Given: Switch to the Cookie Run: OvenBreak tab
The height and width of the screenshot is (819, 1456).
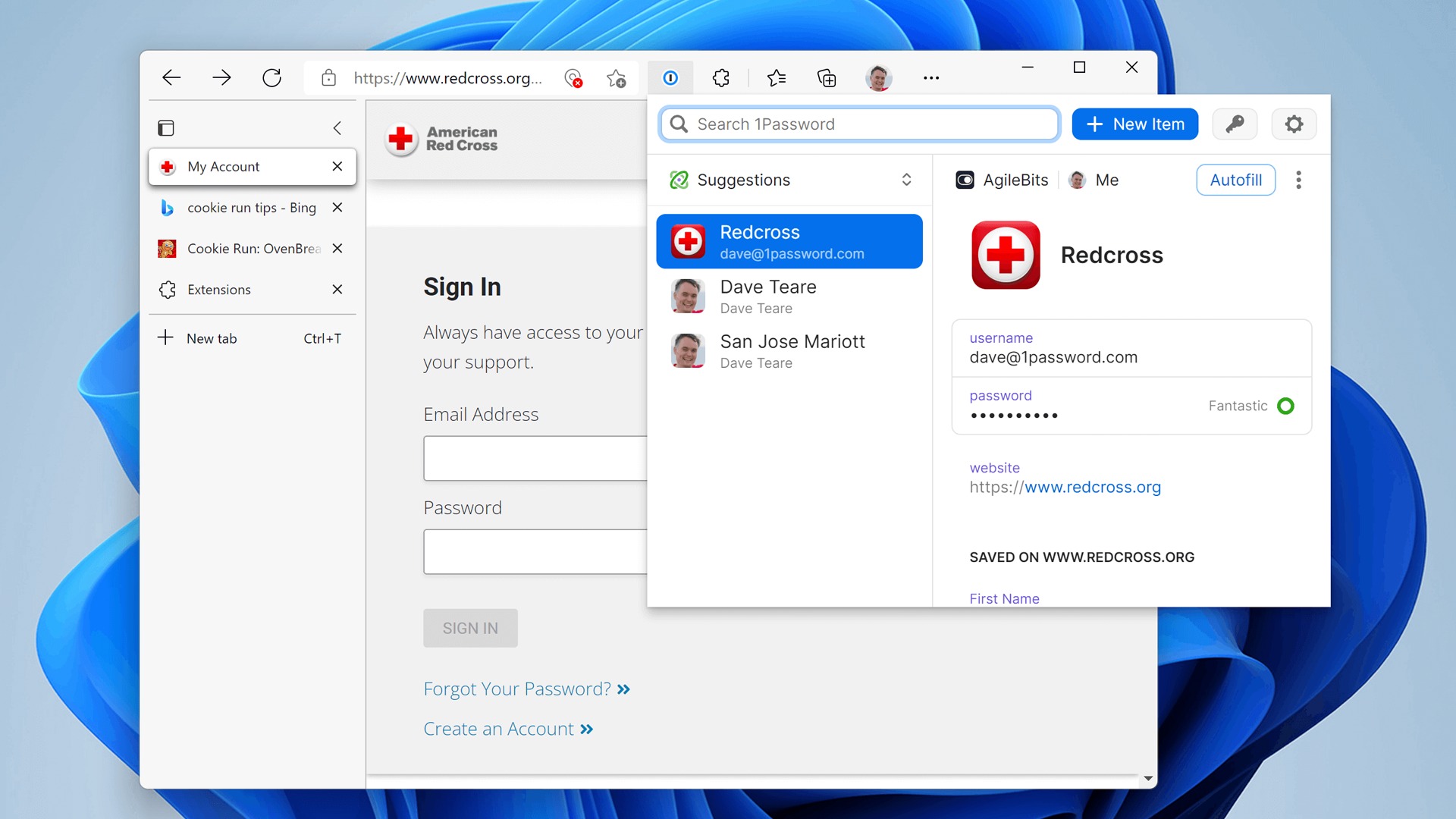Looking at the screenshot, I should (x=253, y=248).
